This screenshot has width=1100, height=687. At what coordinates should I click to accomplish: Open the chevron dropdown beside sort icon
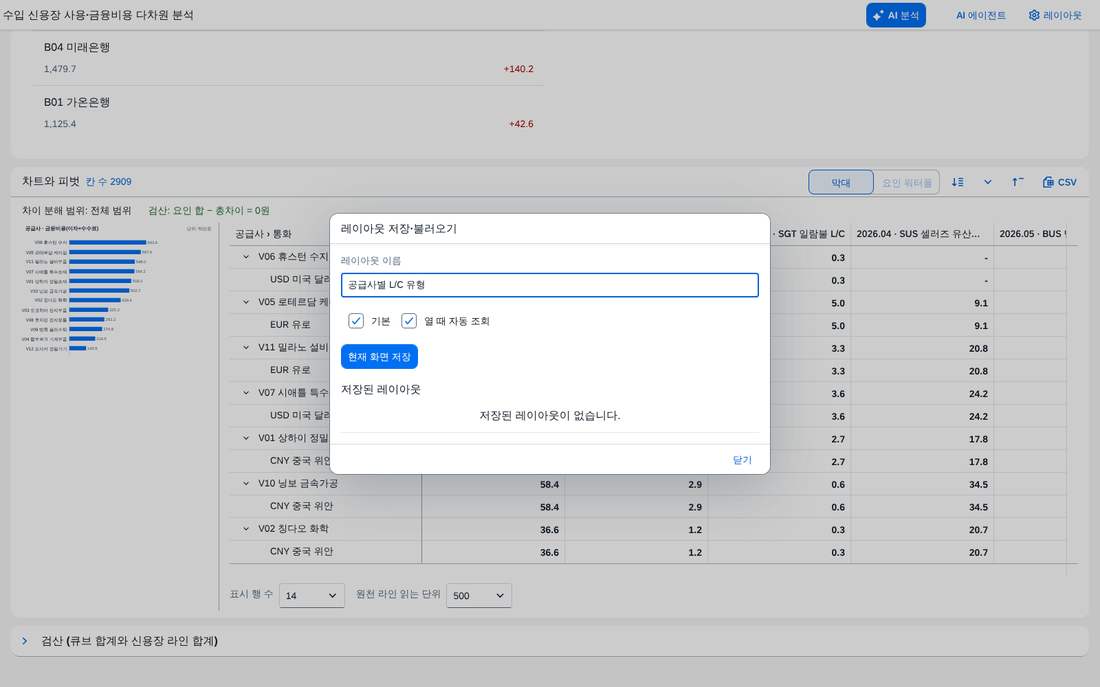point(988,182)
